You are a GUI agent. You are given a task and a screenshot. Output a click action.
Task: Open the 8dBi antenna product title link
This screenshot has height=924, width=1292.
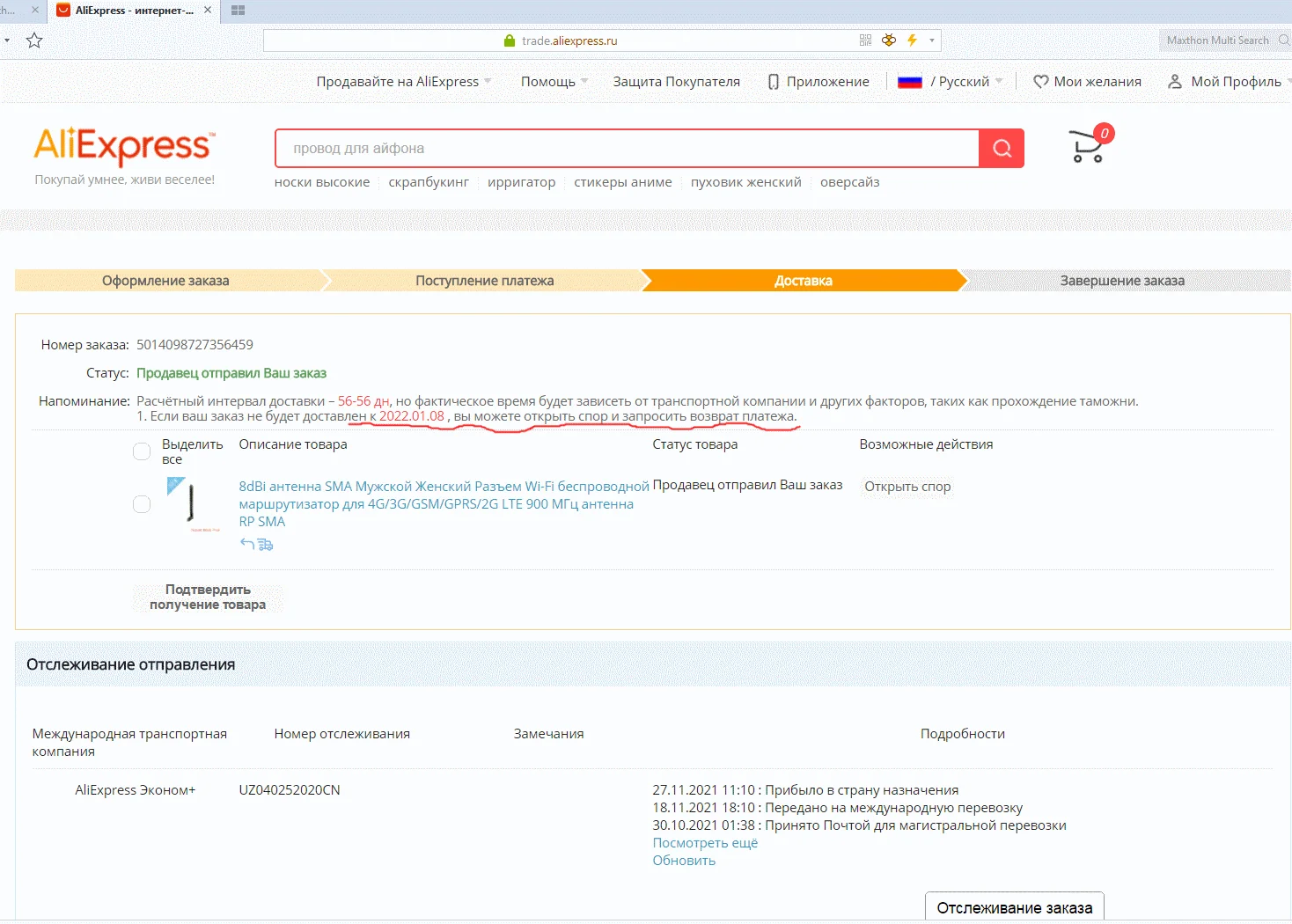tap(444, 504)
